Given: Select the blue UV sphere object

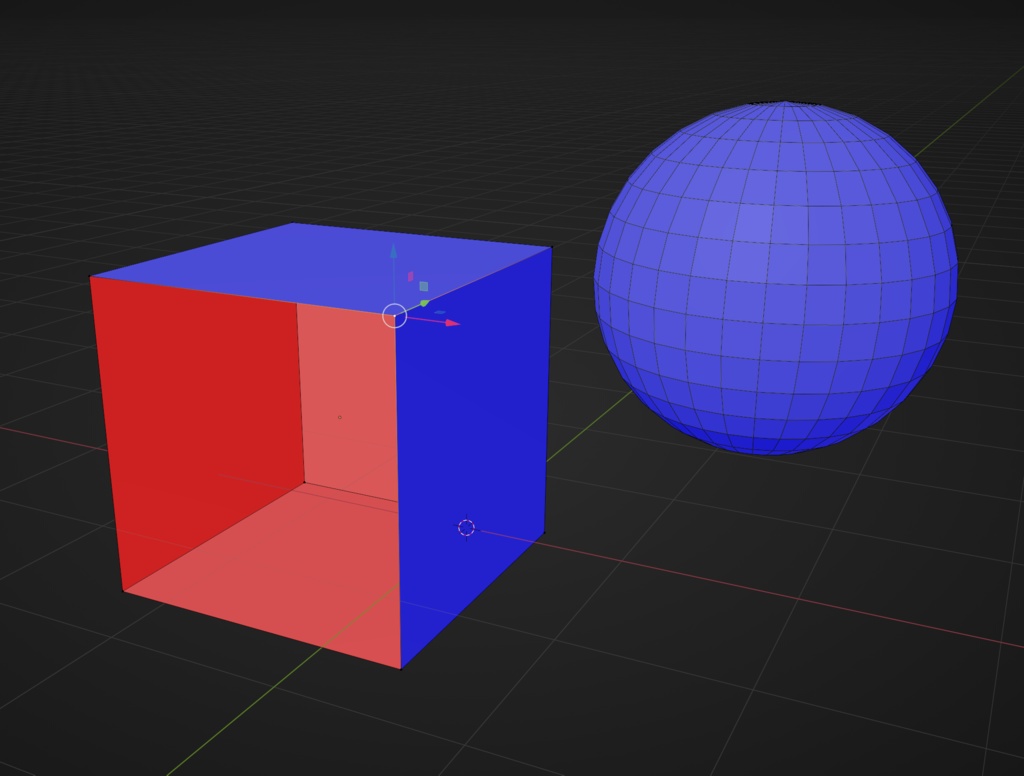Looking at the screenshot, I should point(776,278).
